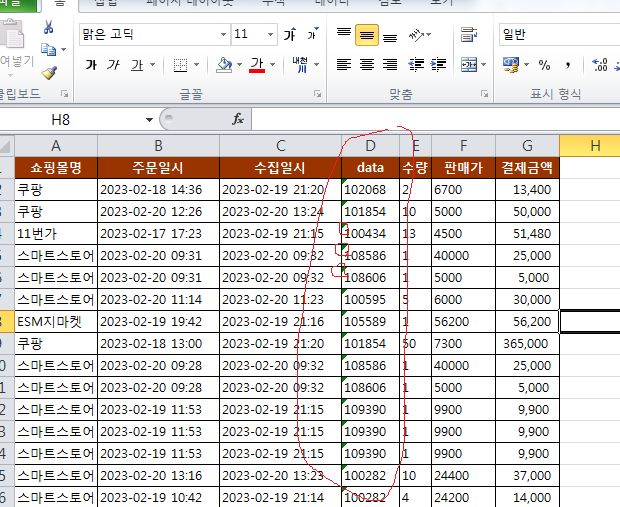The image size is (620, 507).
Task: Align text right
Action: pos(390,64)
